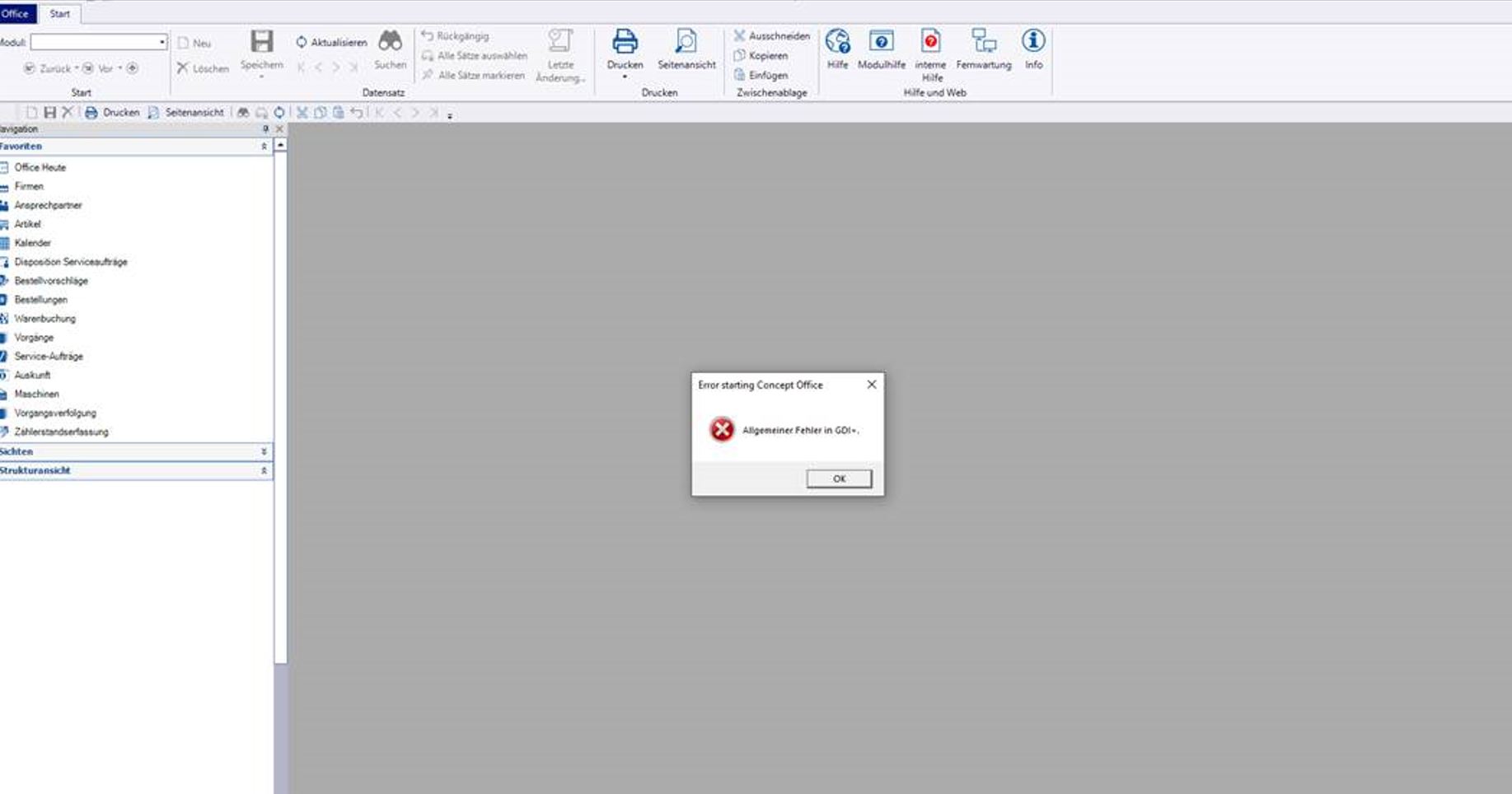1512x794 pixels.
Task: Open the quick toolbar customize dropdown
Action: pyautogui.click(x=450, y=116)
